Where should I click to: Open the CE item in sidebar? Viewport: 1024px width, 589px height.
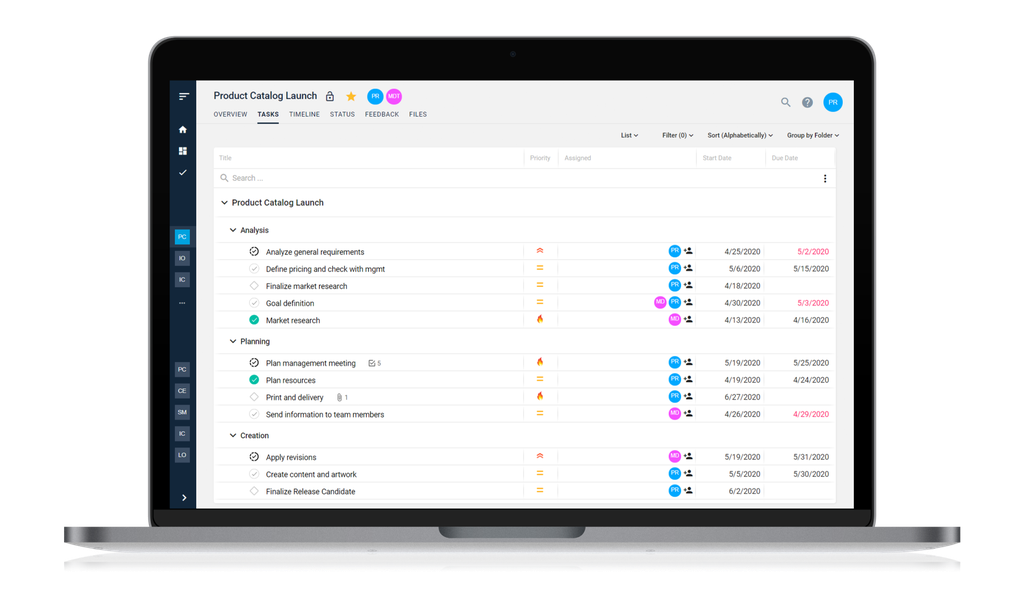coord(182,390)
